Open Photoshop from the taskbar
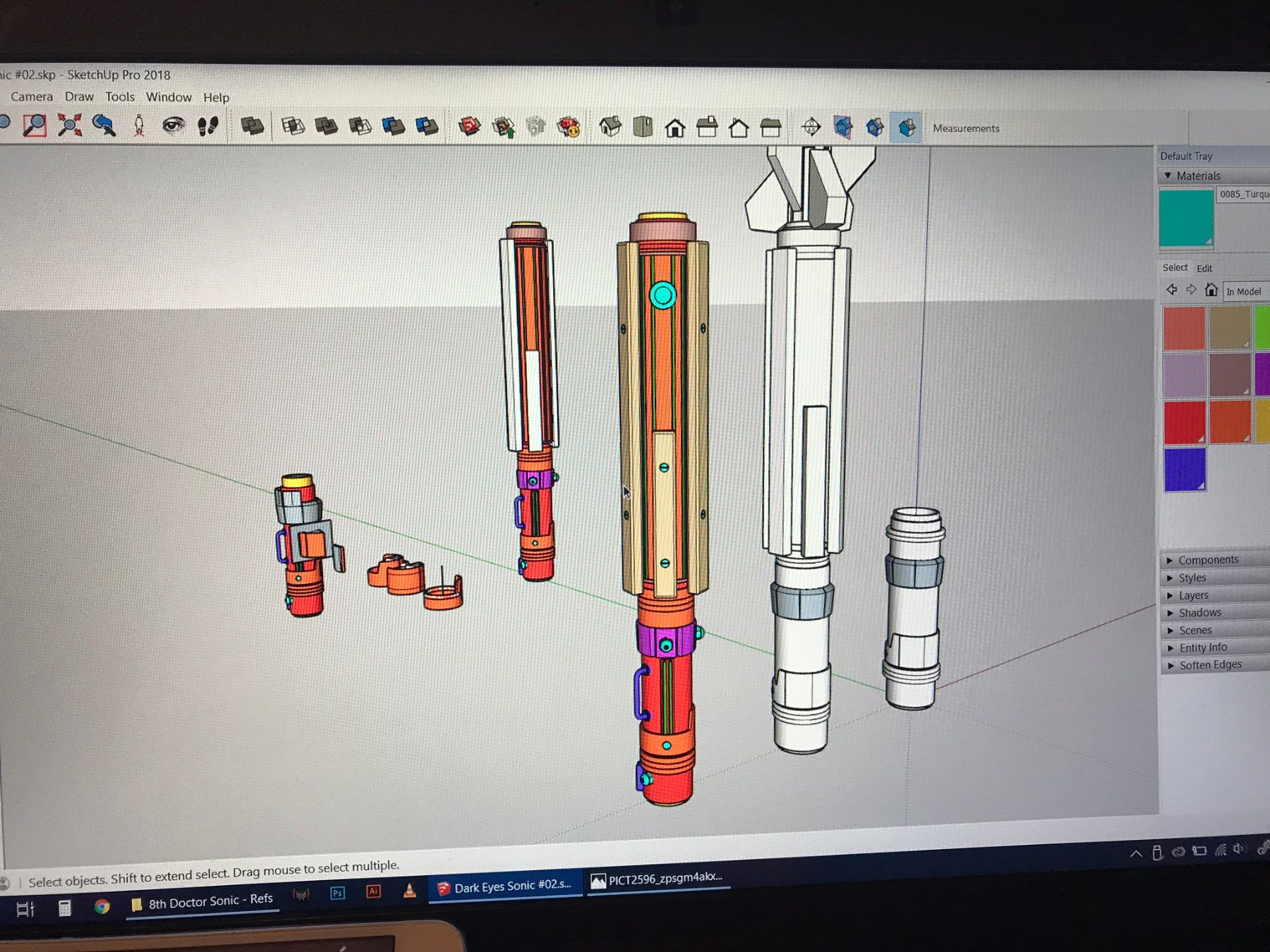 pyautogui.click(x=337, y=893)
